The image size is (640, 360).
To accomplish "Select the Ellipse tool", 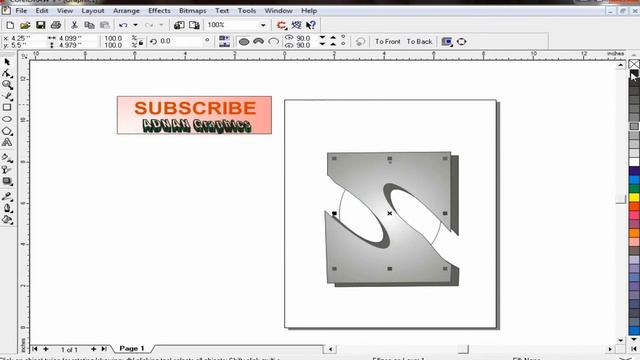I will (7, 119).
